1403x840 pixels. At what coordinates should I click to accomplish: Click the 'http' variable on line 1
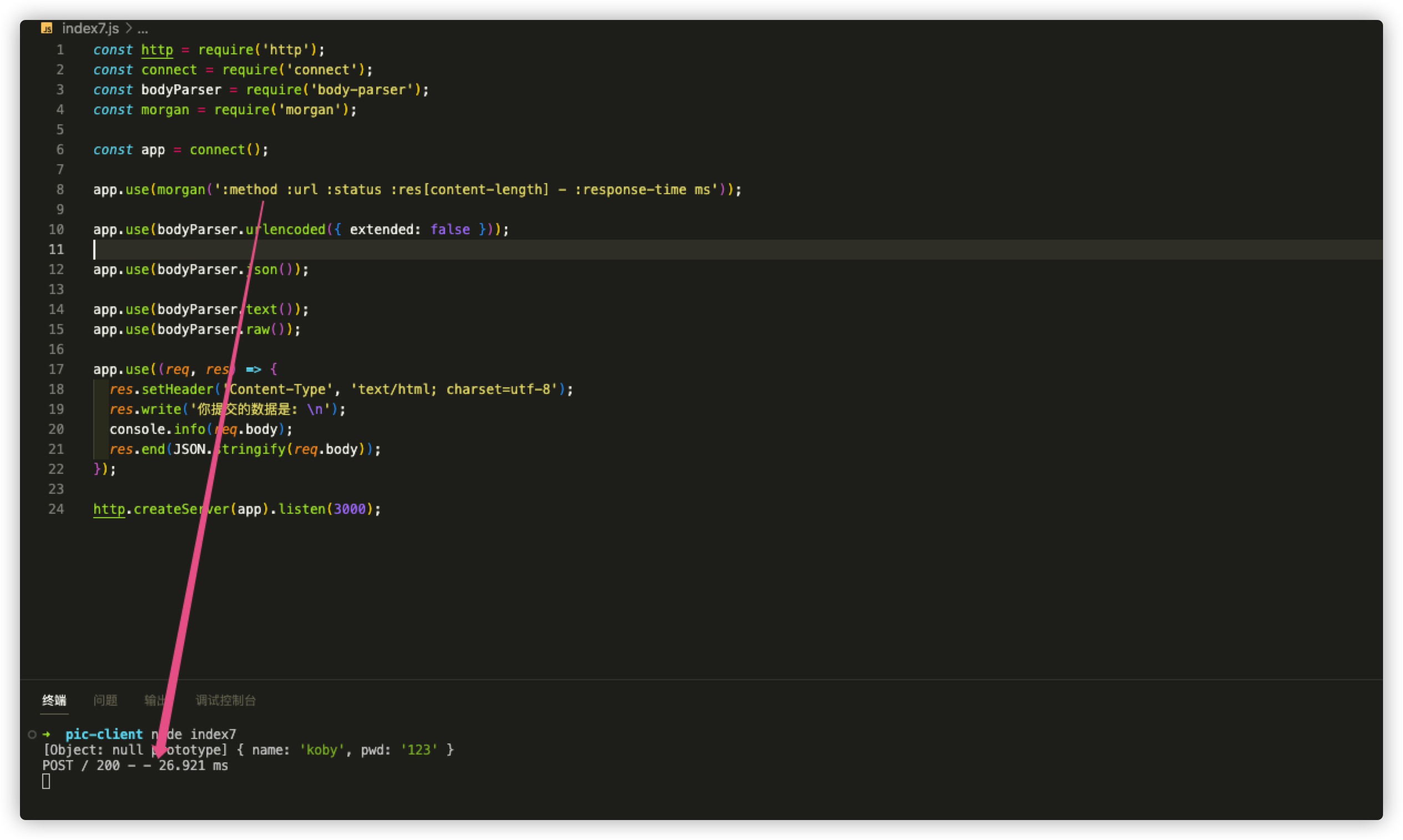point(157,50)
